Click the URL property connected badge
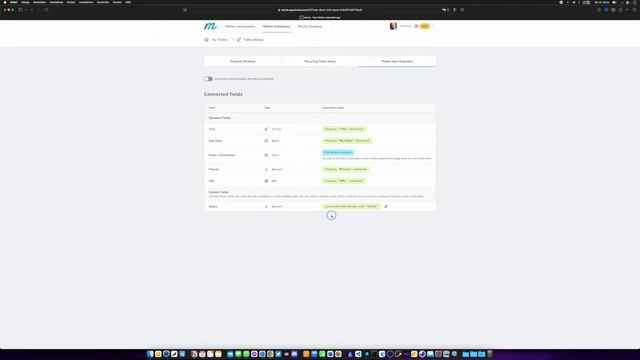Viewport: 640px width, 360px height. 344,181
